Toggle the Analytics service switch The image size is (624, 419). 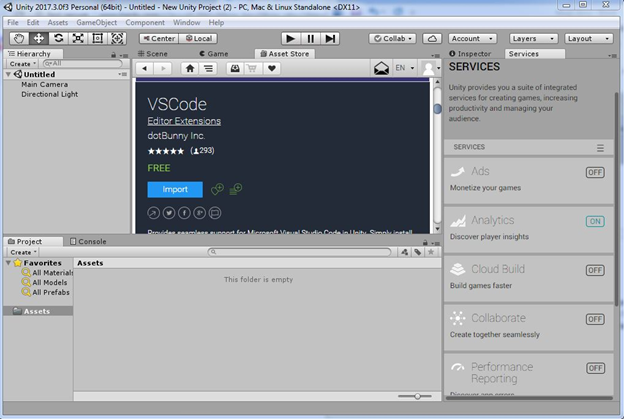pyautogui.click(x=595, y=221)
